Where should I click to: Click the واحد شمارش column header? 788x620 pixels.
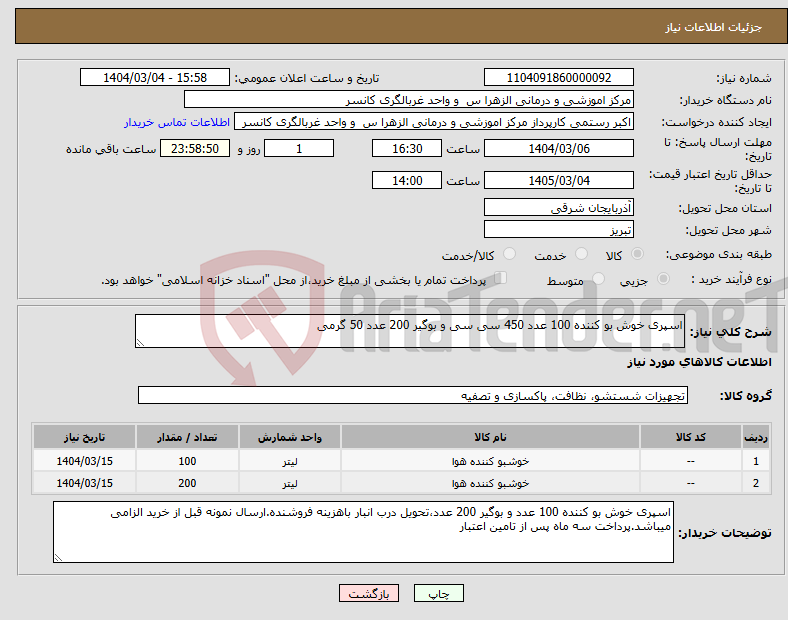[x=289, y=437]
